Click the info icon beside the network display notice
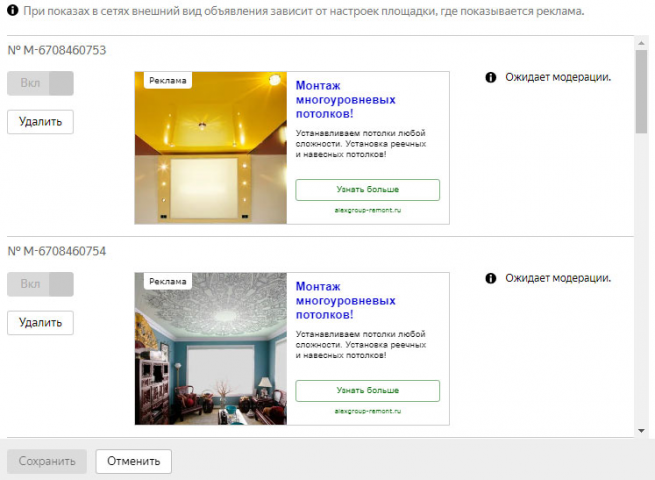The image size is (655, 480). coord(13,10)
